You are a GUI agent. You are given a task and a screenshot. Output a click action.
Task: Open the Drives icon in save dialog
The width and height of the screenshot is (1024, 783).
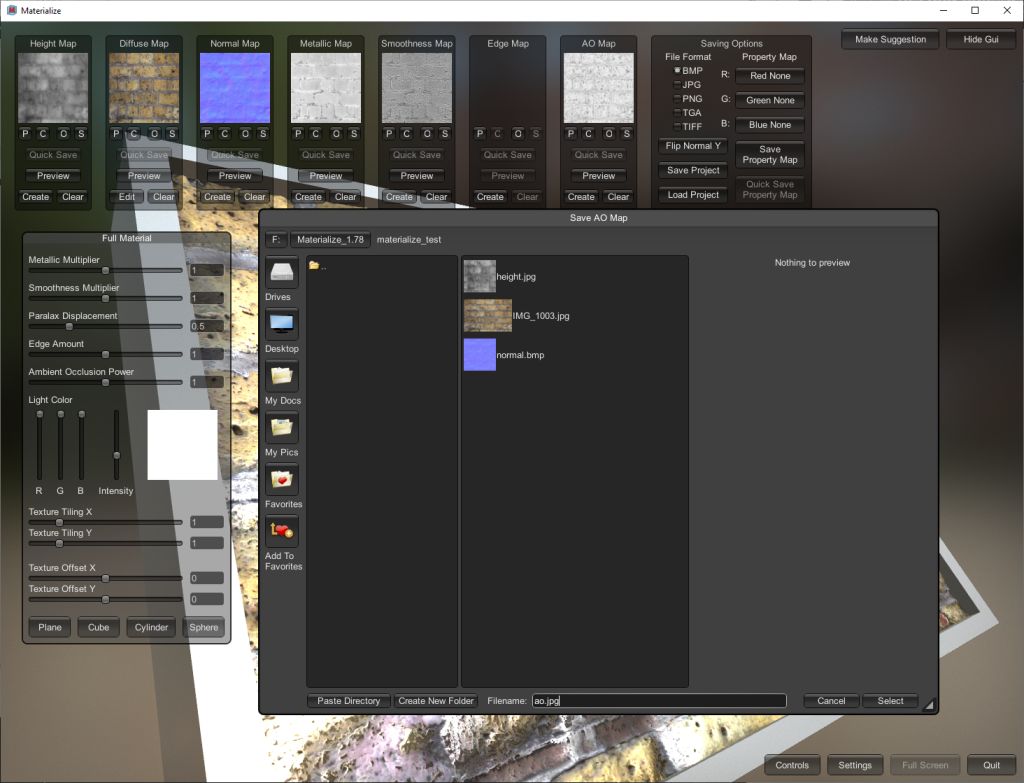(281, 272)
